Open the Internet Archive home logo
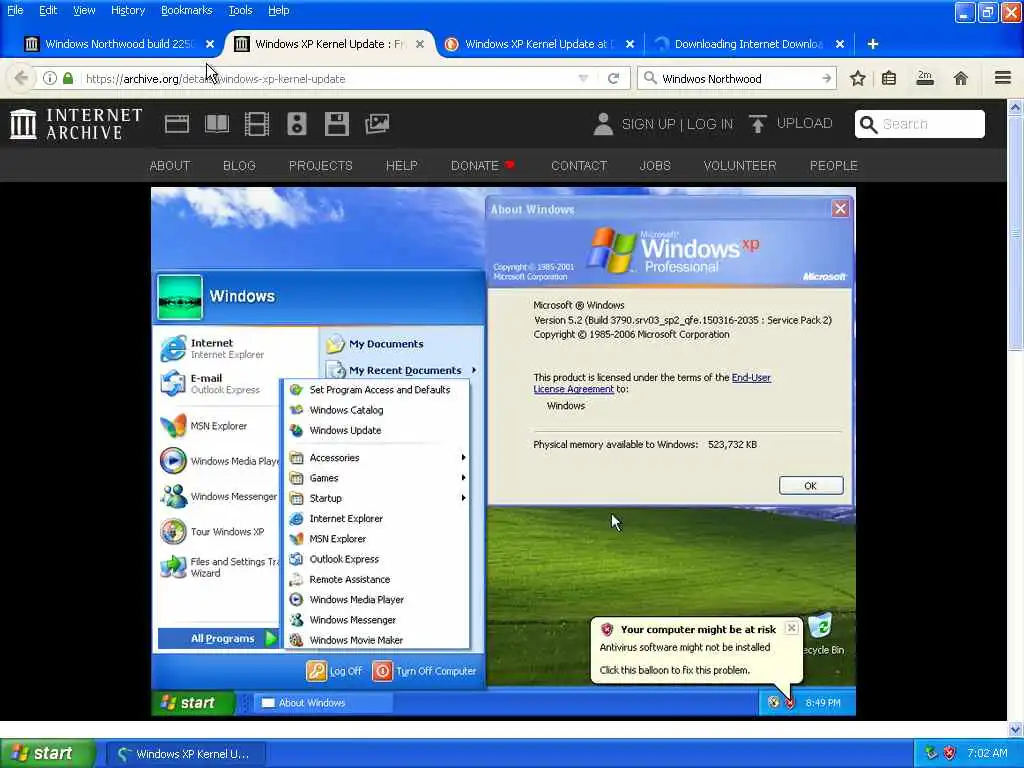Image resolution: width=1024 pixels, height=768 pixels. [x=76, y=123]
